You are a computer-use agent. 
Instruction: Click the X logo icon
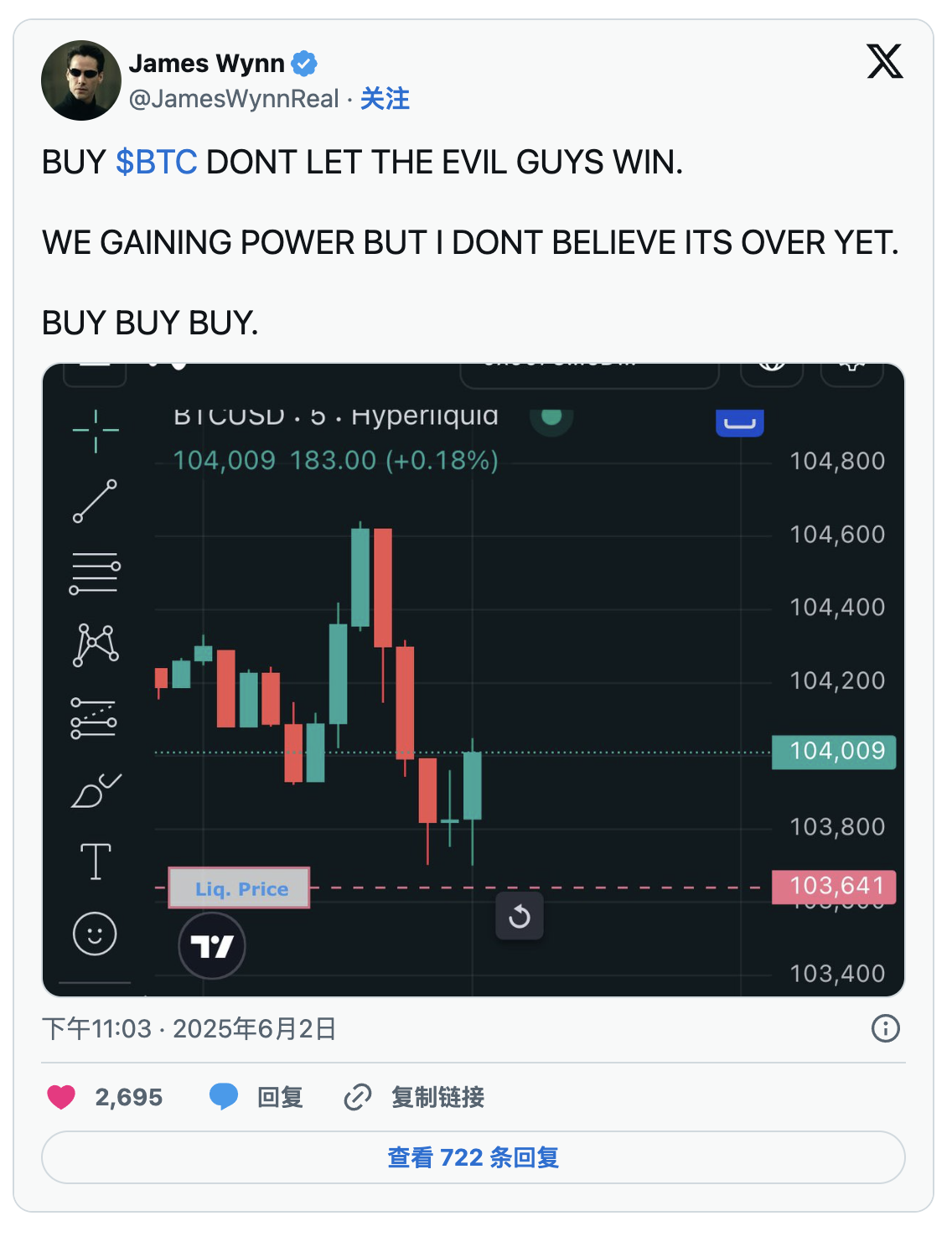(x=885, y=61)
